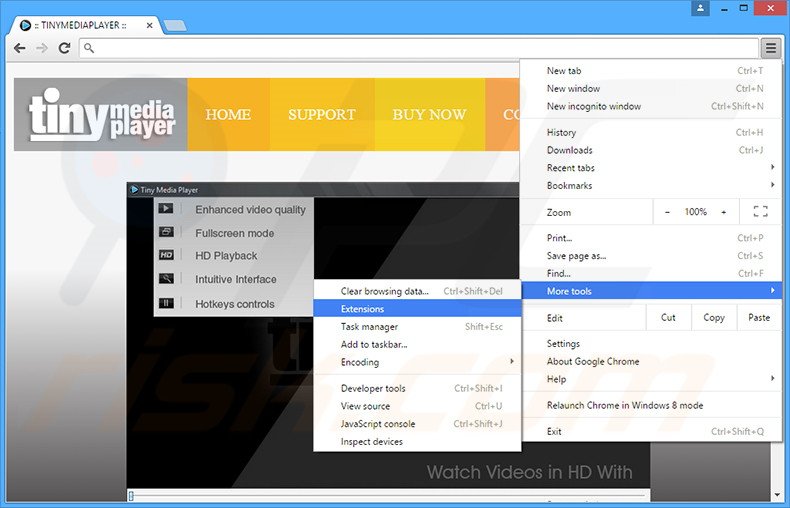Increase zoom with the plus button
The image size is (790, 508).
(723, 212)
